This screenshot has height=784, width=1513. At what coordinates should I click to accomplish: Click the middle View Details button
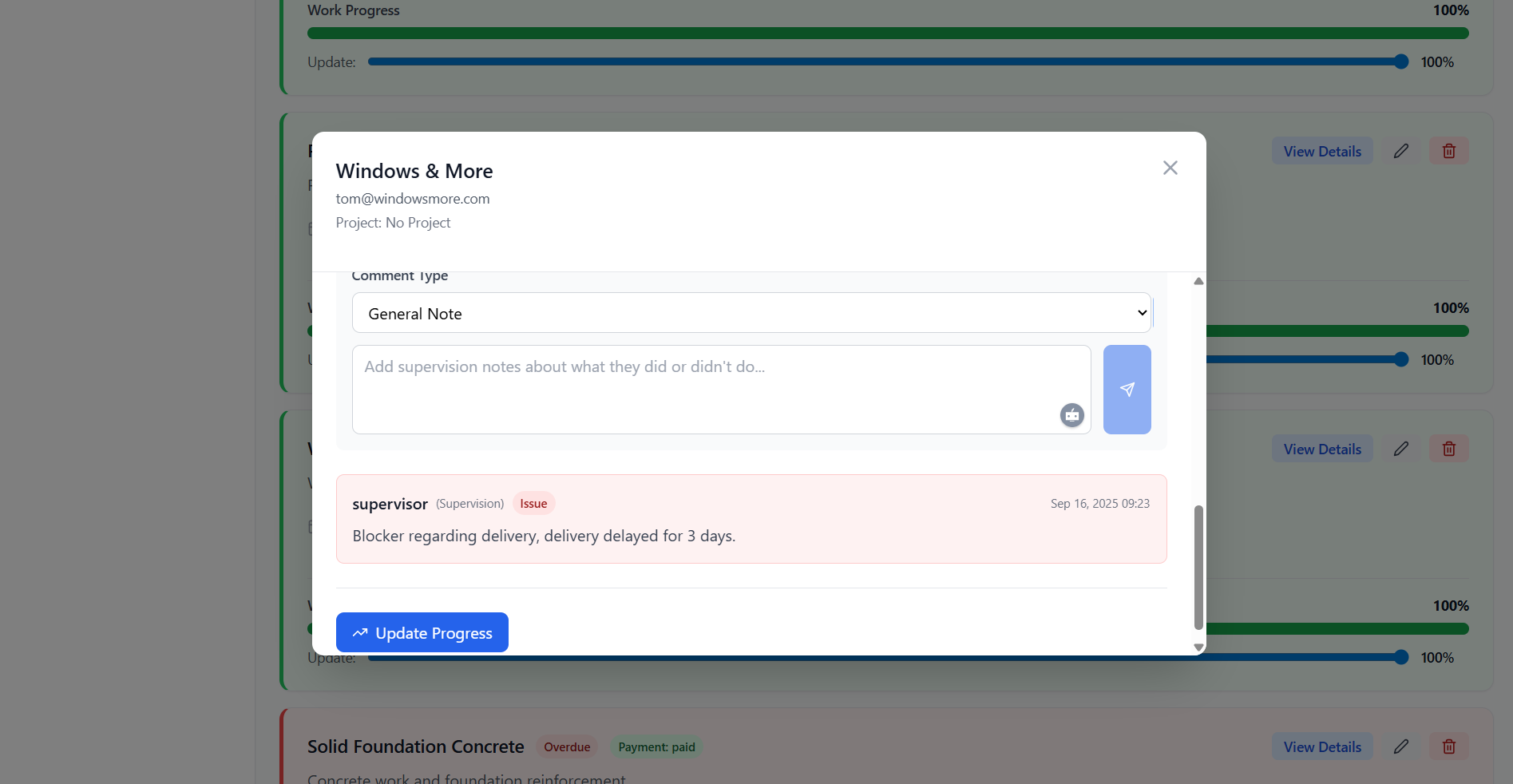point(1321,449)
